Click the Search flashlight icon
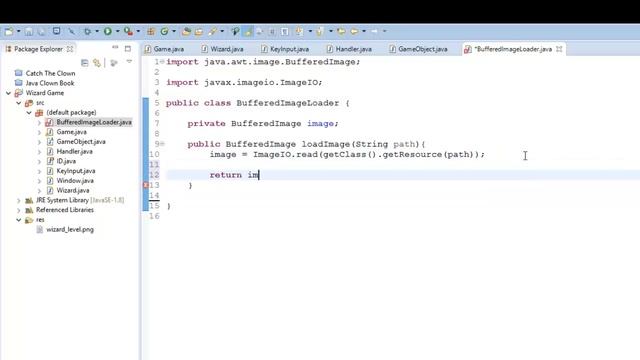The width and height of the screenshot is (640, 360). tap(213, 31)
